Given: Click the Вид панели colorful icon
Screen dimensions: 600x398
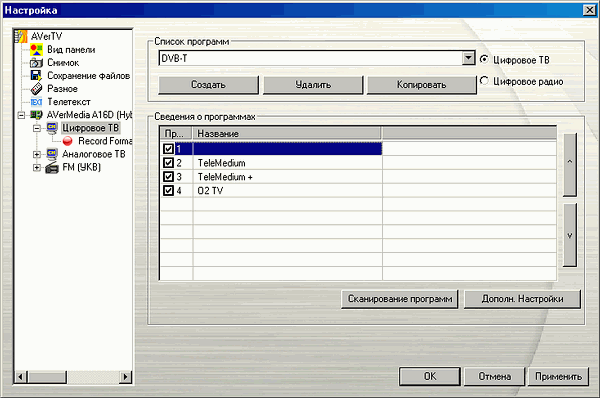Looking at the screenshot, I should (x=36, y=49).
